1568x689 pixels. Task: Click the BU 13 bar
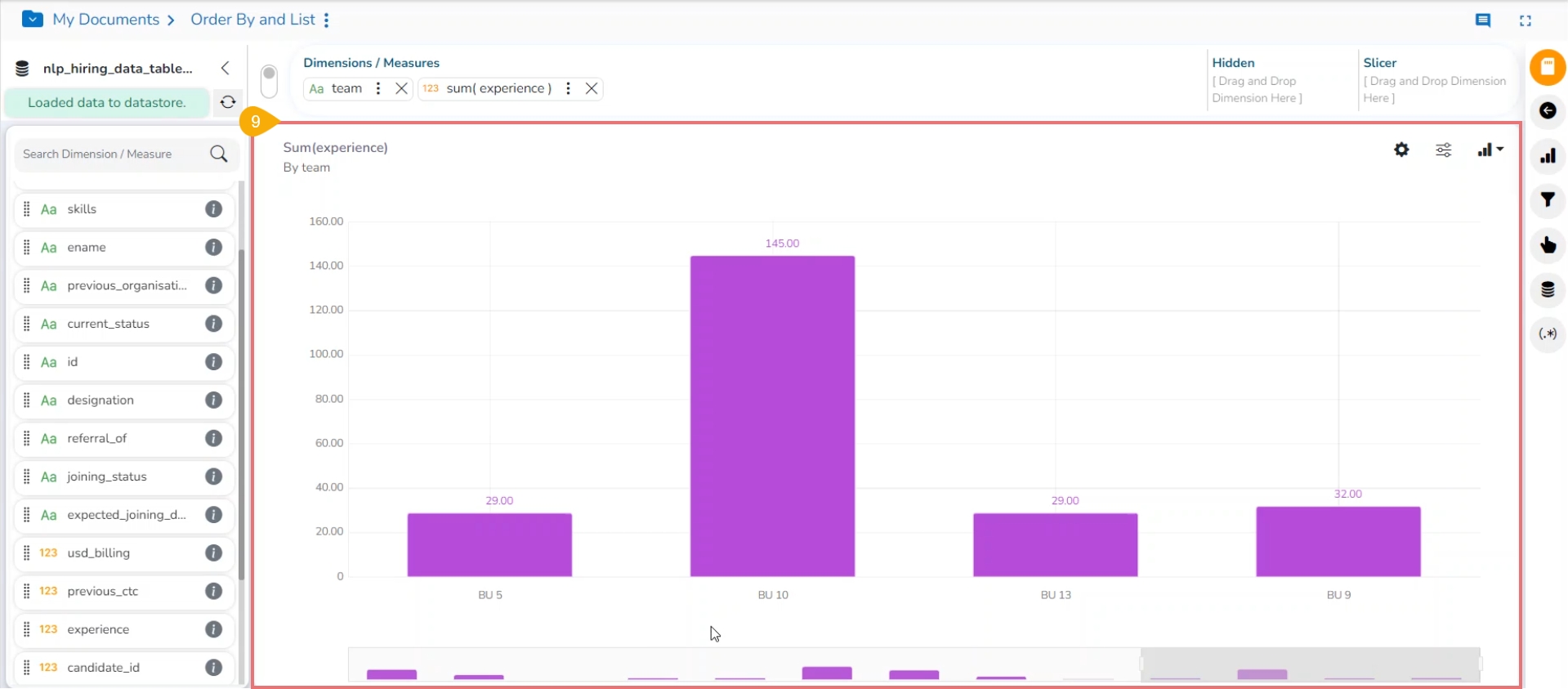[1056, 545]
